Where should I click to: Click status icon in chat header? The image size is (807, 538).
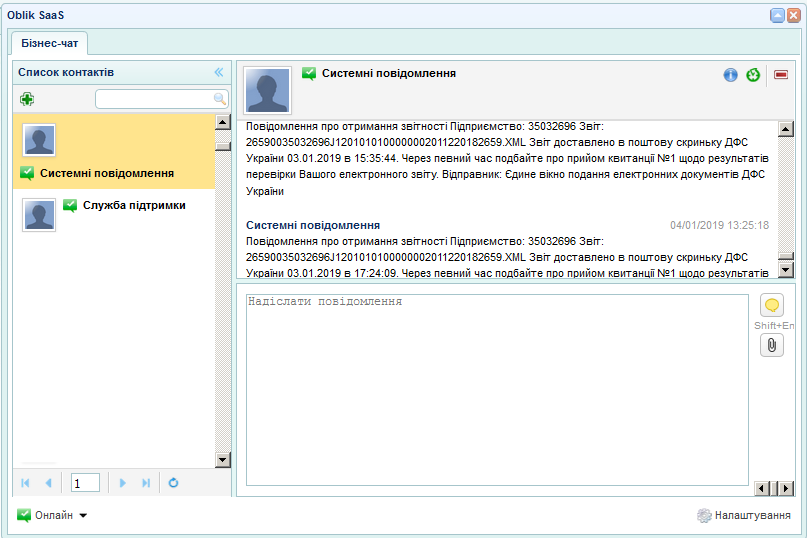click(x=309, y=74)
